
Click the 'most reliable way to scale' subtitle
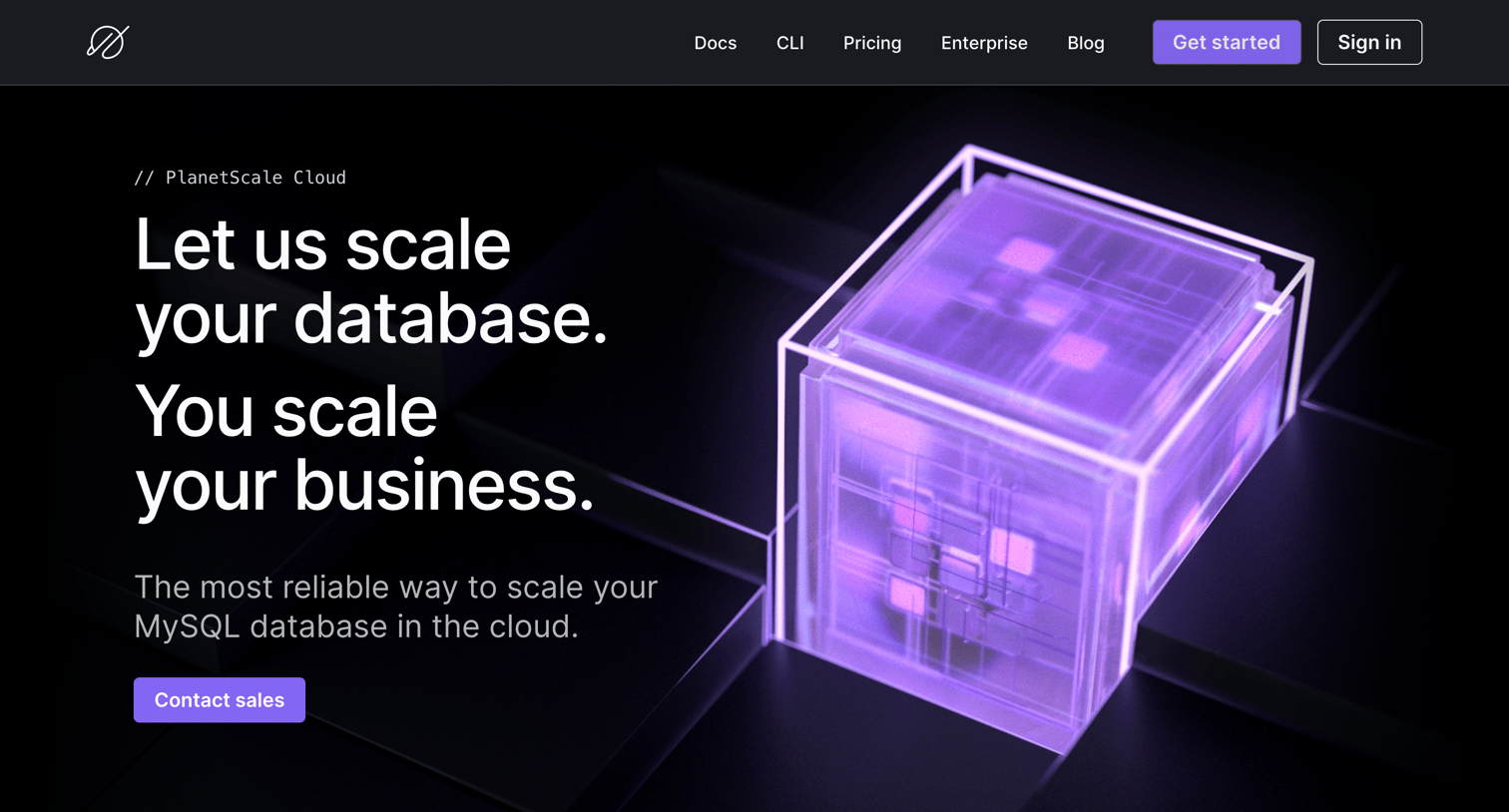(x=396, y=607)
